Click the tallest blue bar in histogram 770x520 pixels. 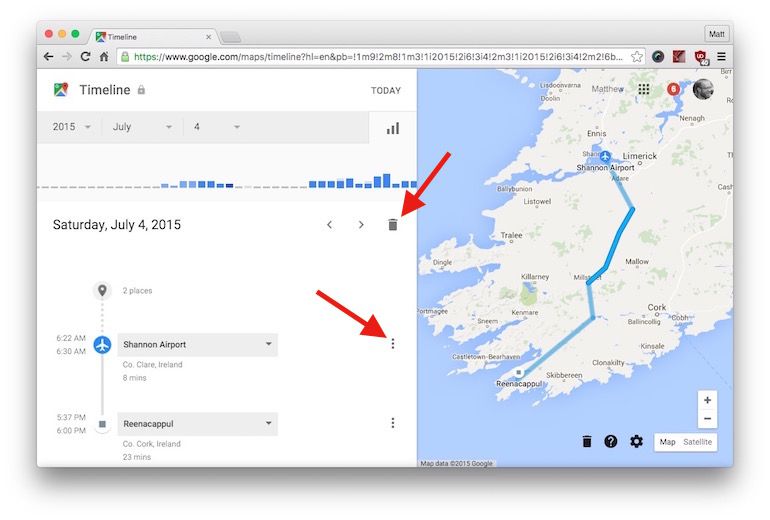click(x=386, y=180)
